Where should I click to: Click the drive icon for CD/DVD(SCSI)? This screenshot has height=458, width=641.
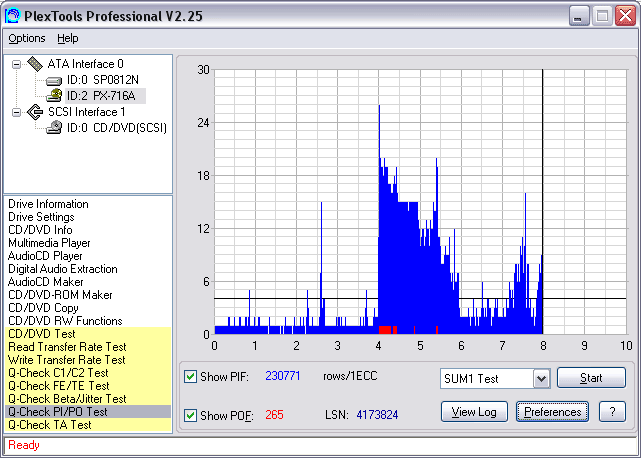[x=54, y=128]
